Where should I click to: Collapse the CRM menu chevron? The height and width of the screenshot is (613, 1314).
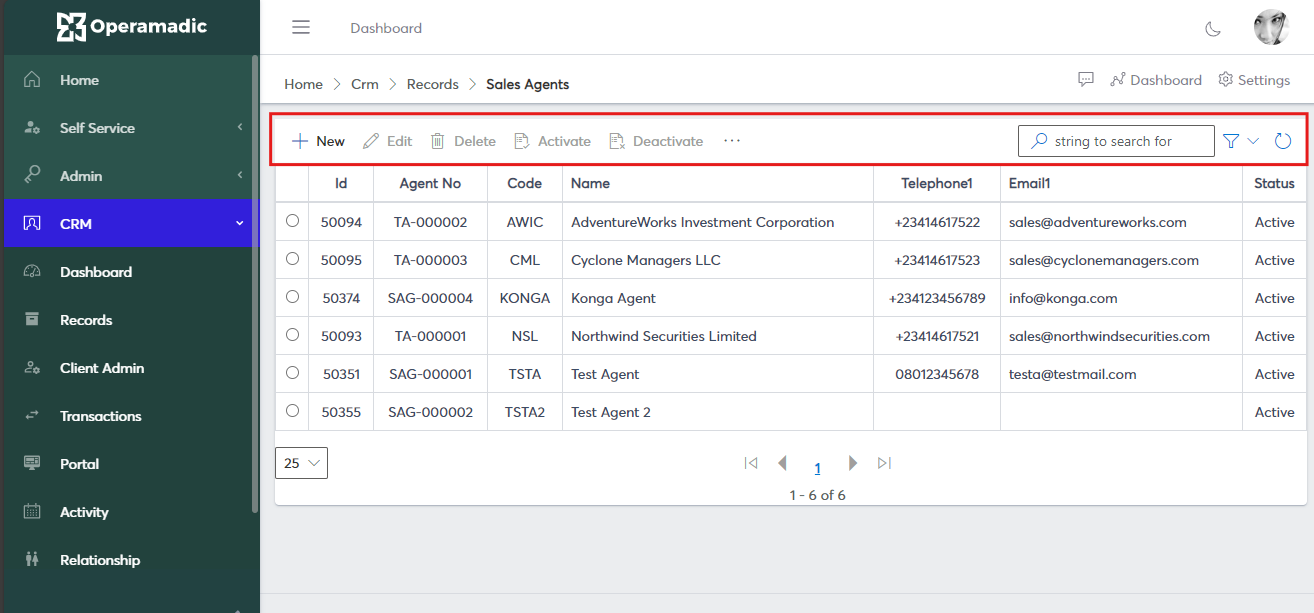point(240,223)
